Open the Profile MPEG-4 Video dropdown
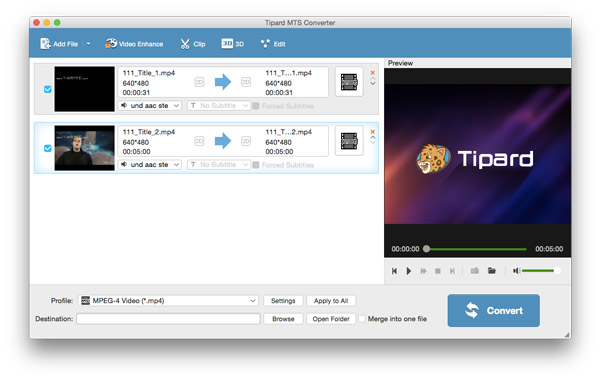 pyautogui.click(x=168, y=301)
